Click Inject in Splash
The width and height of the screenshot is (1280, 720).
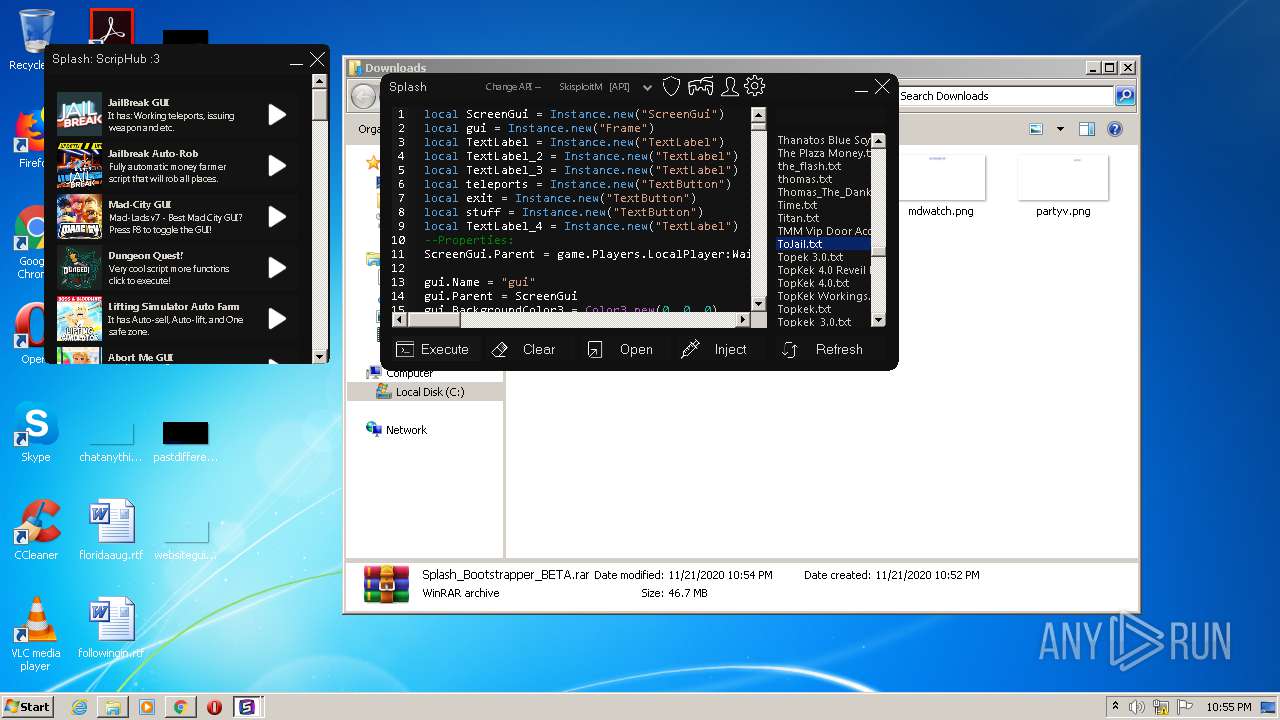[713, 349]
